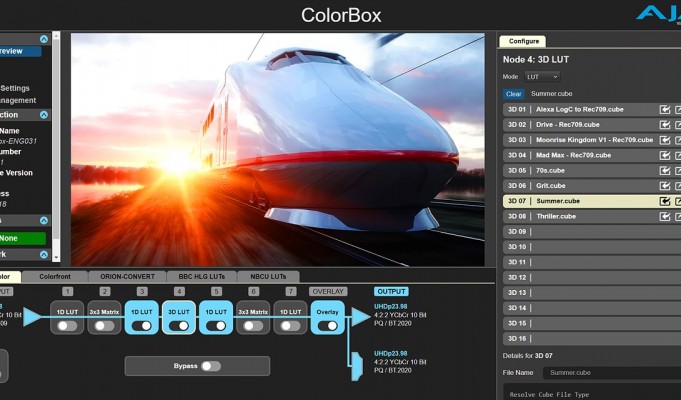Disable the node 4 3D LUT switch
Viewport: 681px width, 400px height.
(x=179, y=326)
